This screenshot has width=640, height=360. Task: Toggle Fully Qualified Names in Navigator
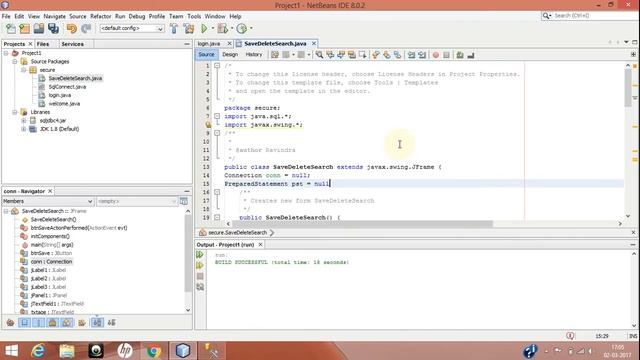click(x=82, y=323)
